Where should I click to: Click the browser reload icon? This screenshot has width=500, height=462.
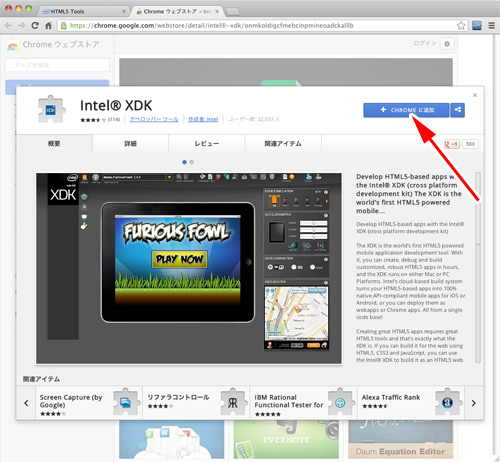pos(35,26)
